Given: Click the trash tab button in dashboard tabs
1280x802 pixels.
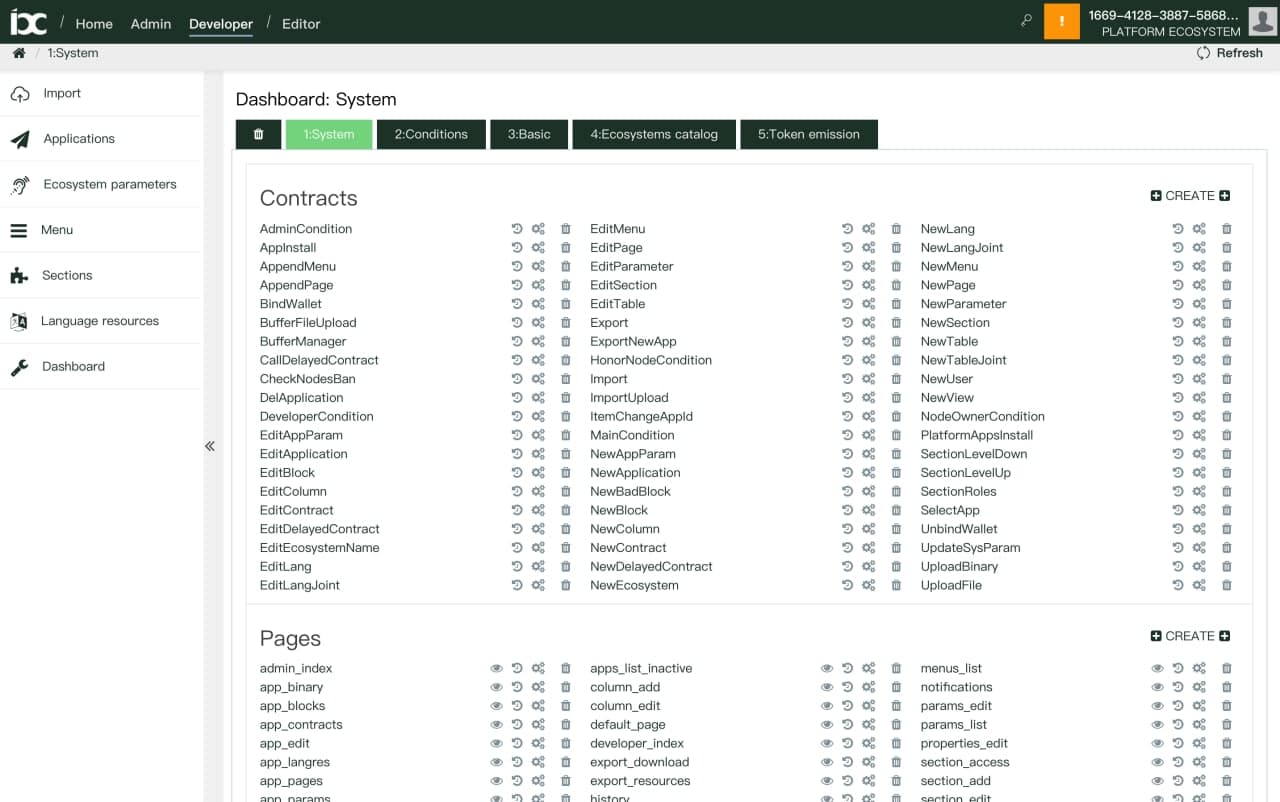Looking at the screenshot, I should 259,134.
